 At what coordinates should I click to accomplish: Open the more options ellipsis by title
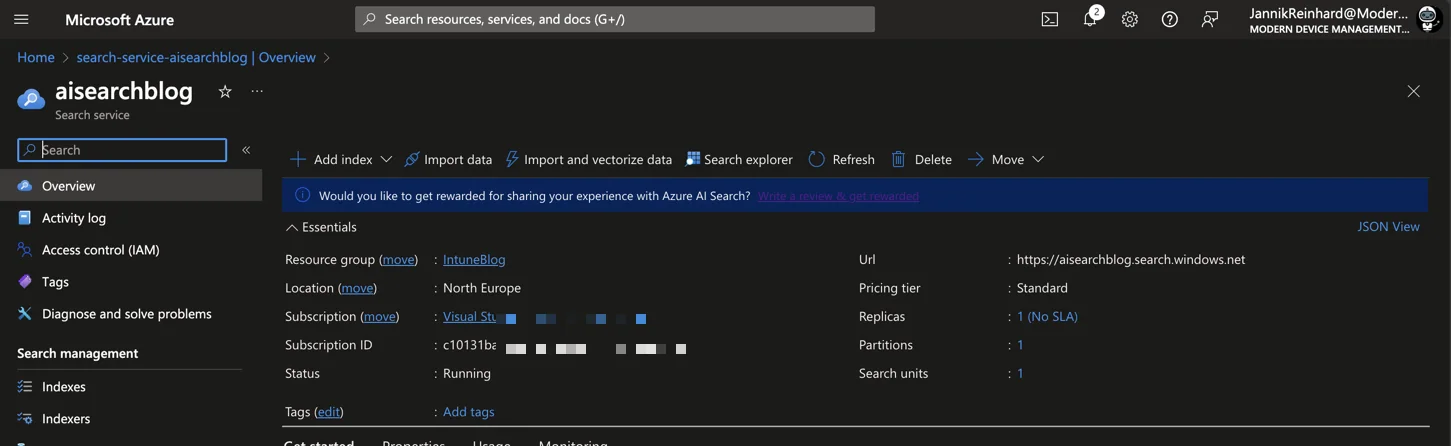pyautogui.click(x=257, y=91)
